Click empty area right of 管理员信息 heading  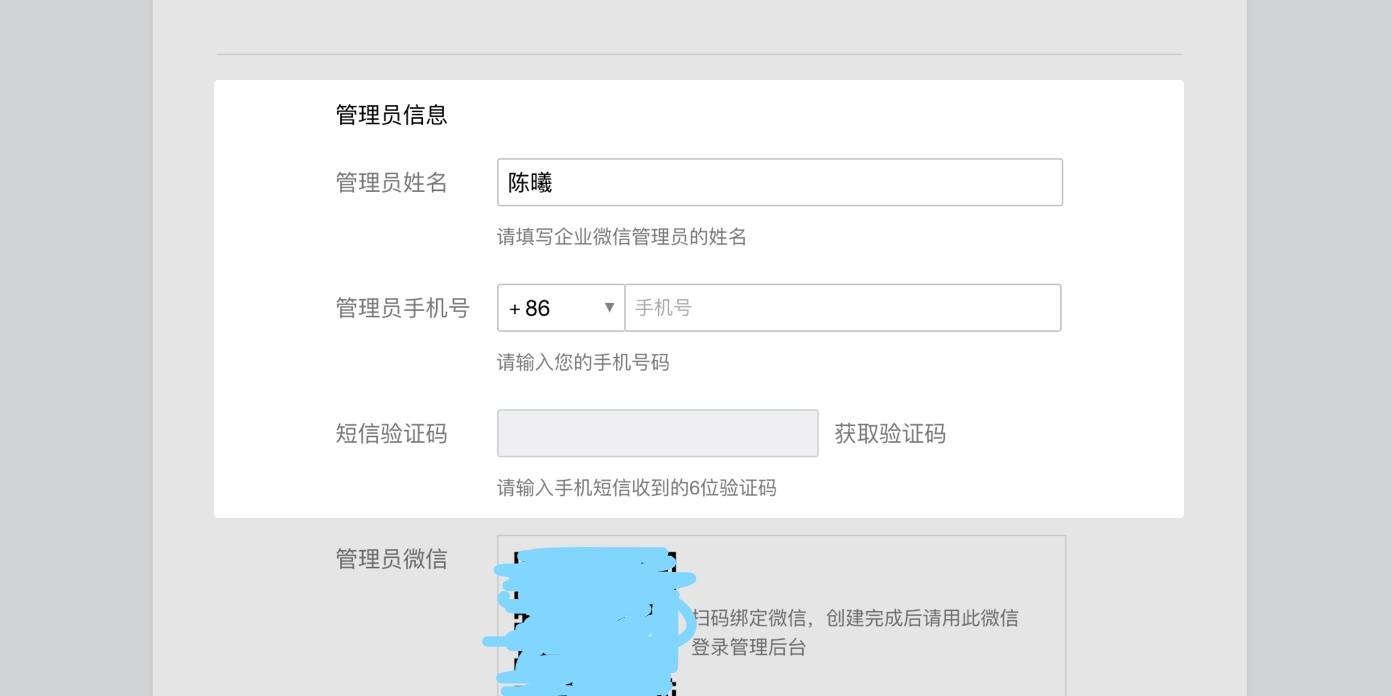800,115
